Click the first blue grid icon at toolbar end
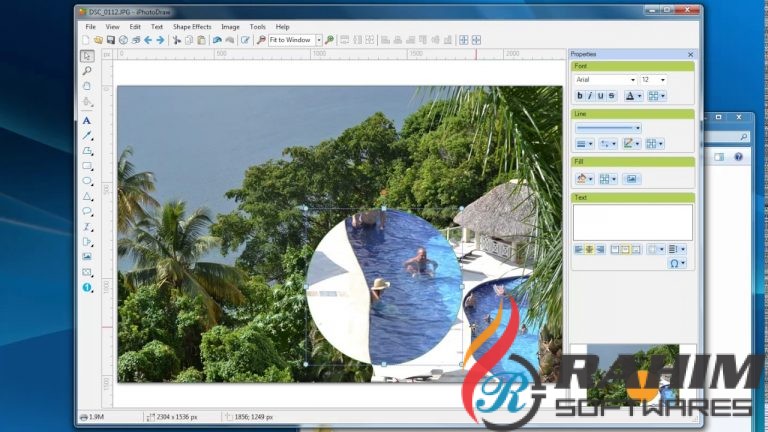The height and width of the screenshot is (432, 768). [x=463, y=40]
